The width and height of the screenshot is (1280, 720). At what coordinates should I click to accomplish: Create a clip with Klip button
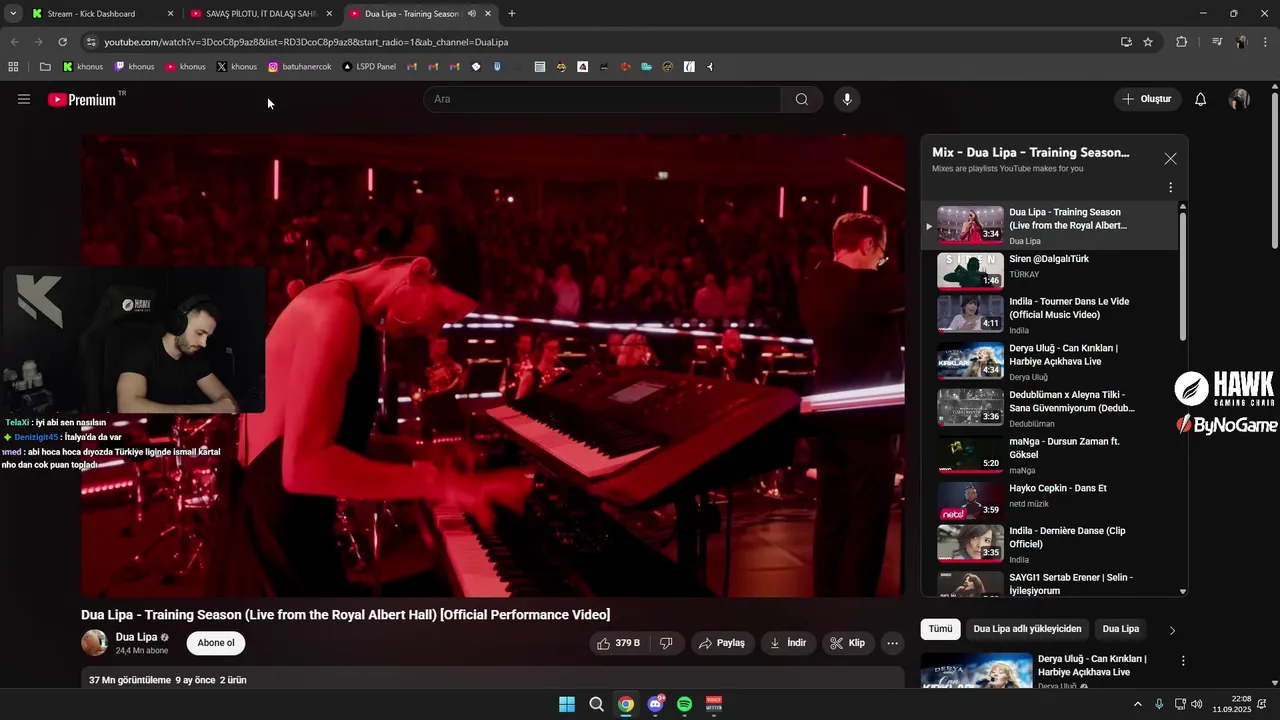click(847, 643)
